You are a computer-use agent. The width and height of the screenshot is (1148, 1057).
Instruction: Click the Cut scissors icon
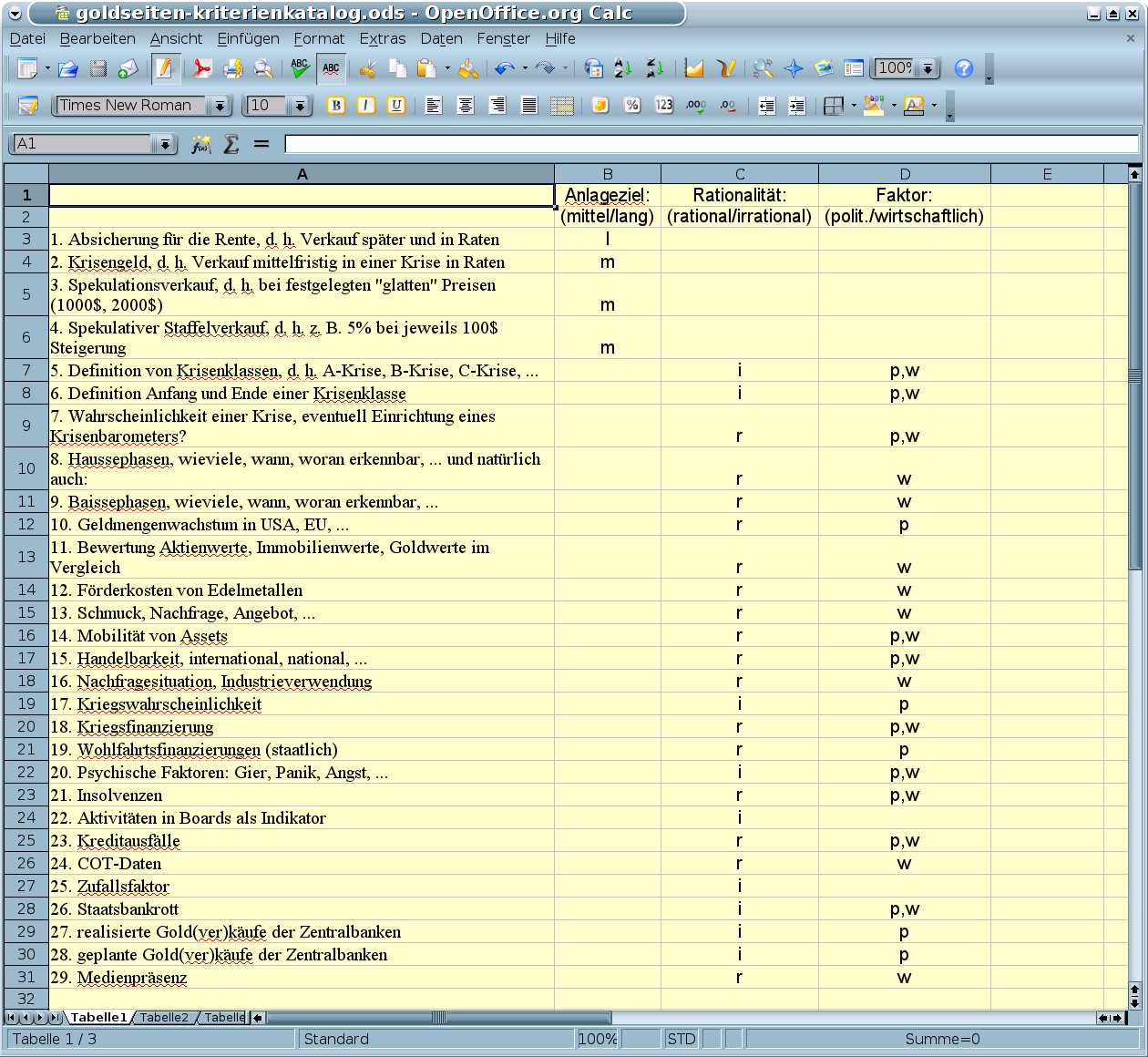point(367,68)
